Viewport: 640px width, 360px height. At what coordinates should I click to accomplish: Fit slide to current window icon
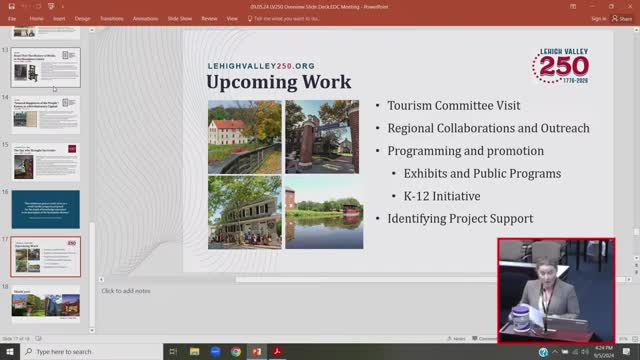(x=635, y=339)
